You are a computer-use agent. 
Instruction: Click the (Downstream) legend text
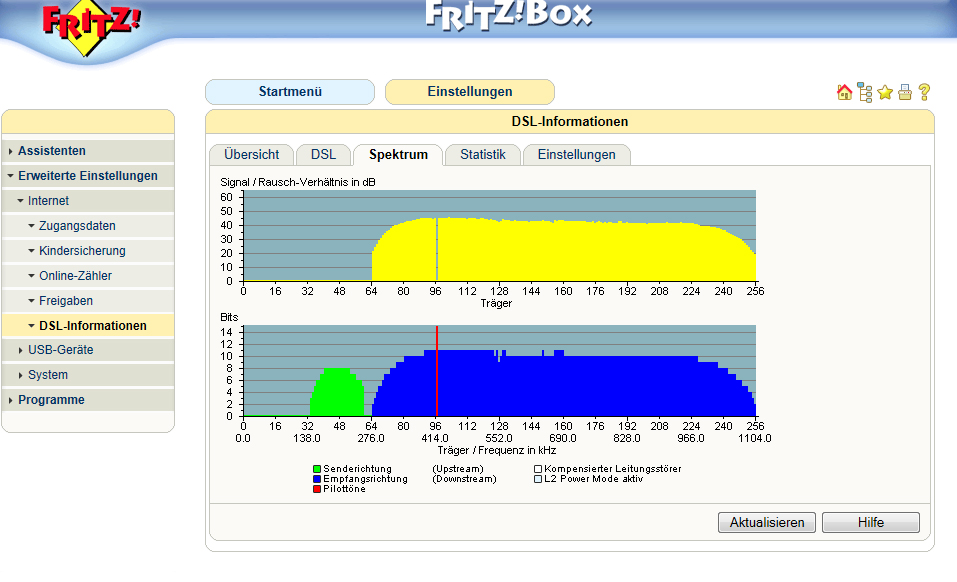pos(464,480)
